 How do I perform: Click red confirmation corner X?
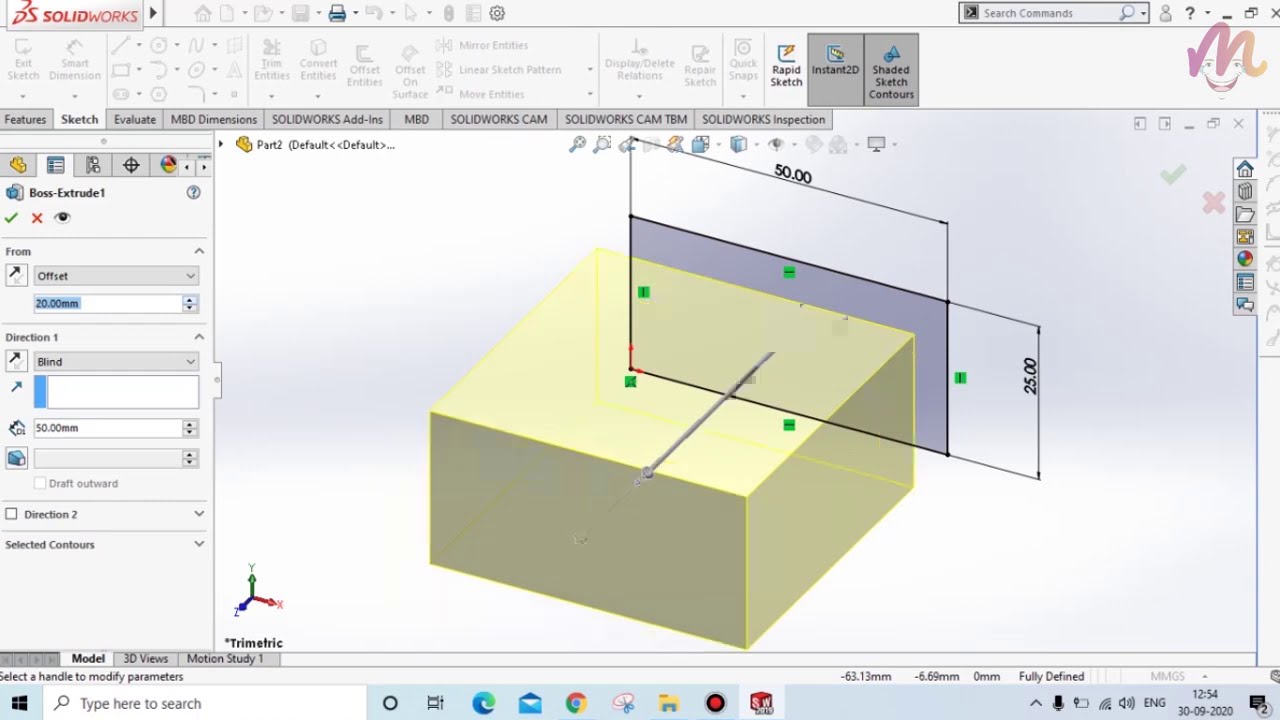click(x=1214, y=203)
